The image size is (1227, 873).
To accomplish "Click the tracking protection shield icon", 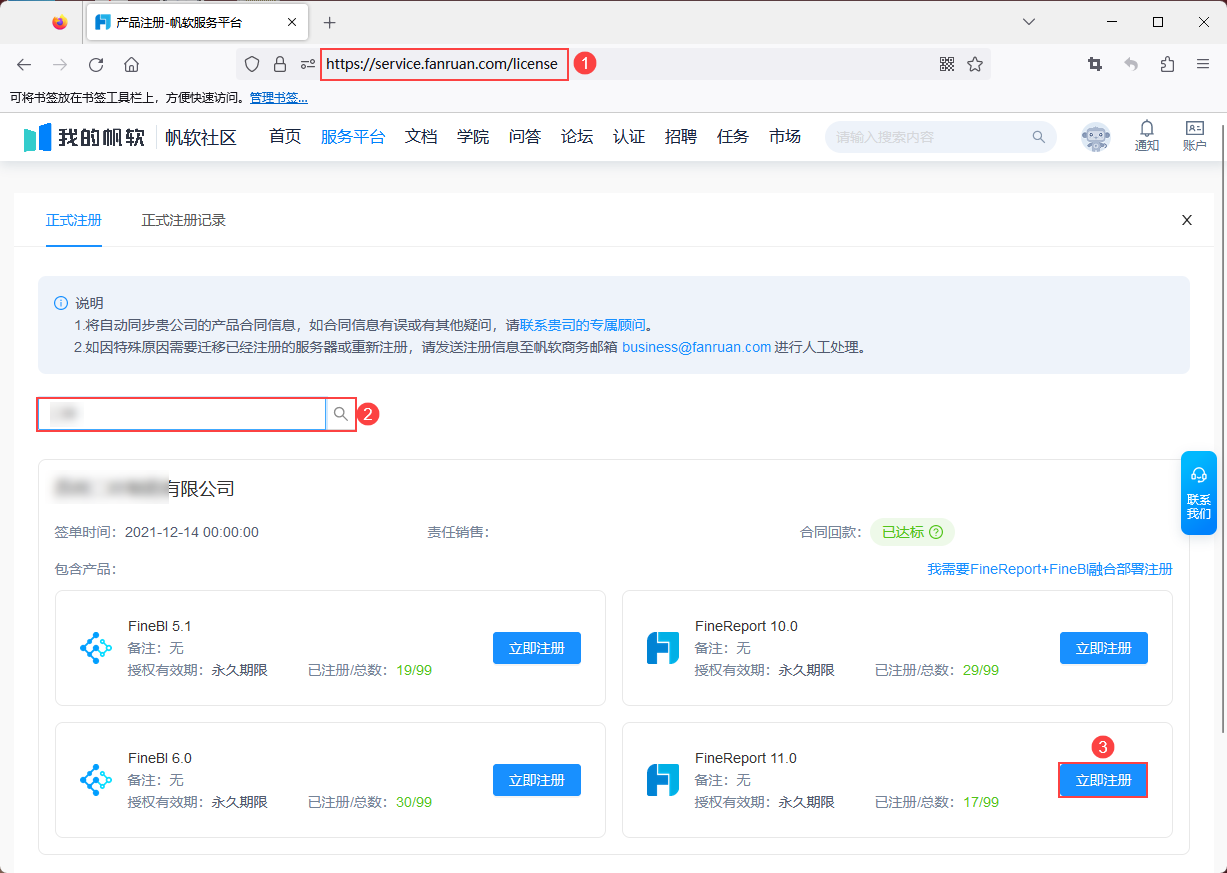I will pyautogui.click(x=252, y=64).
